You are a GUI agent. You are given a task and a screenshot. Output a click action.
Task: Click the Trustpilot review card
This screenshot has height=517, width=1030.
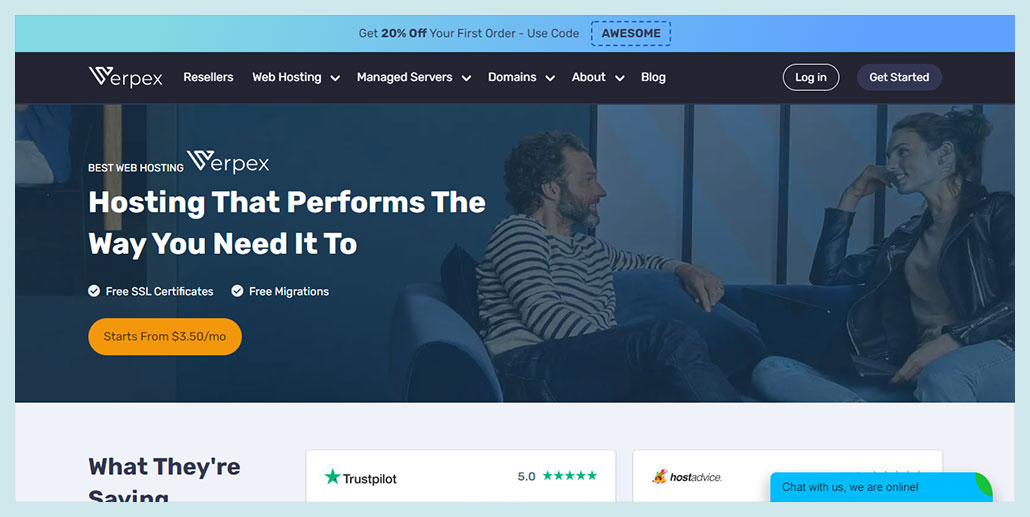[460, 476]
